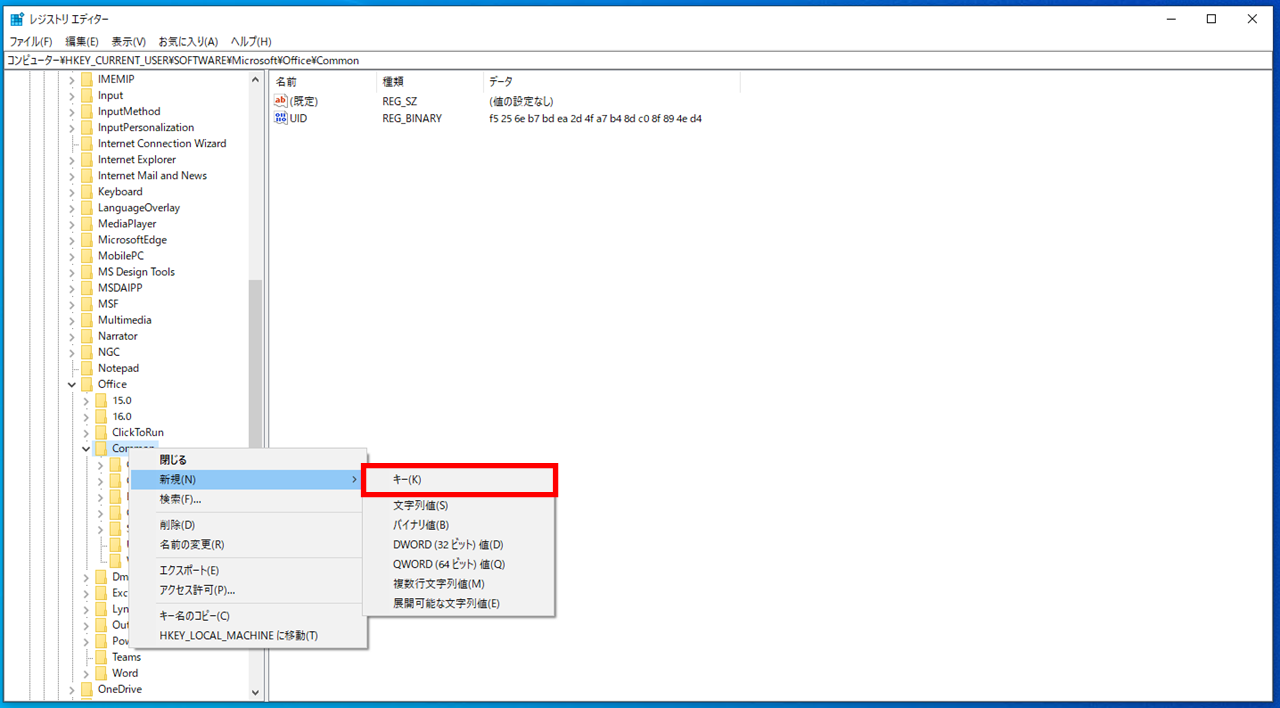Expand the MSF tree node

[x=72, y=304]
